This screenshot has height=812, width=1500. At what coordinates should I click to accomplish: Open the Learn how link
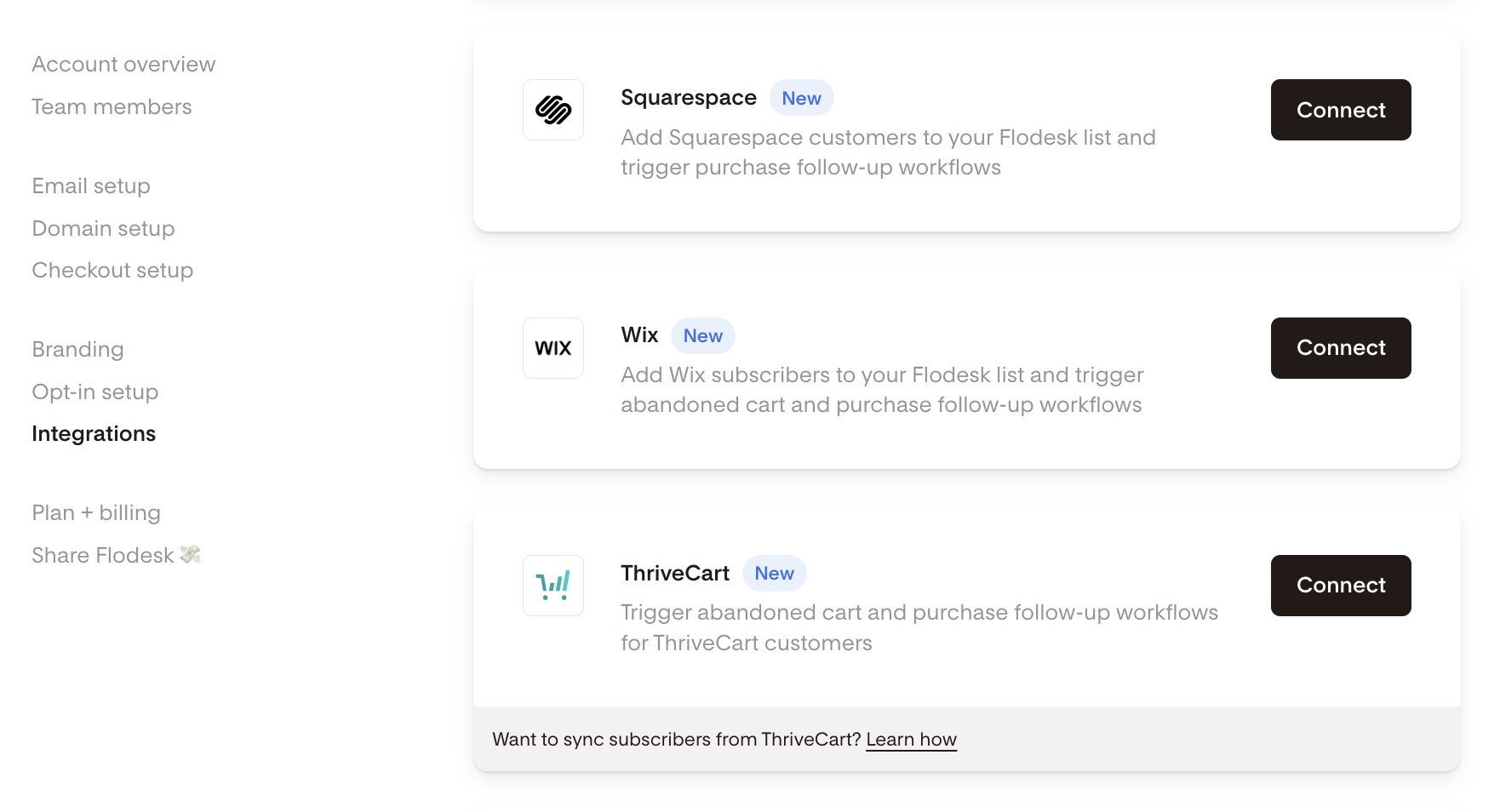coord(911,740)
